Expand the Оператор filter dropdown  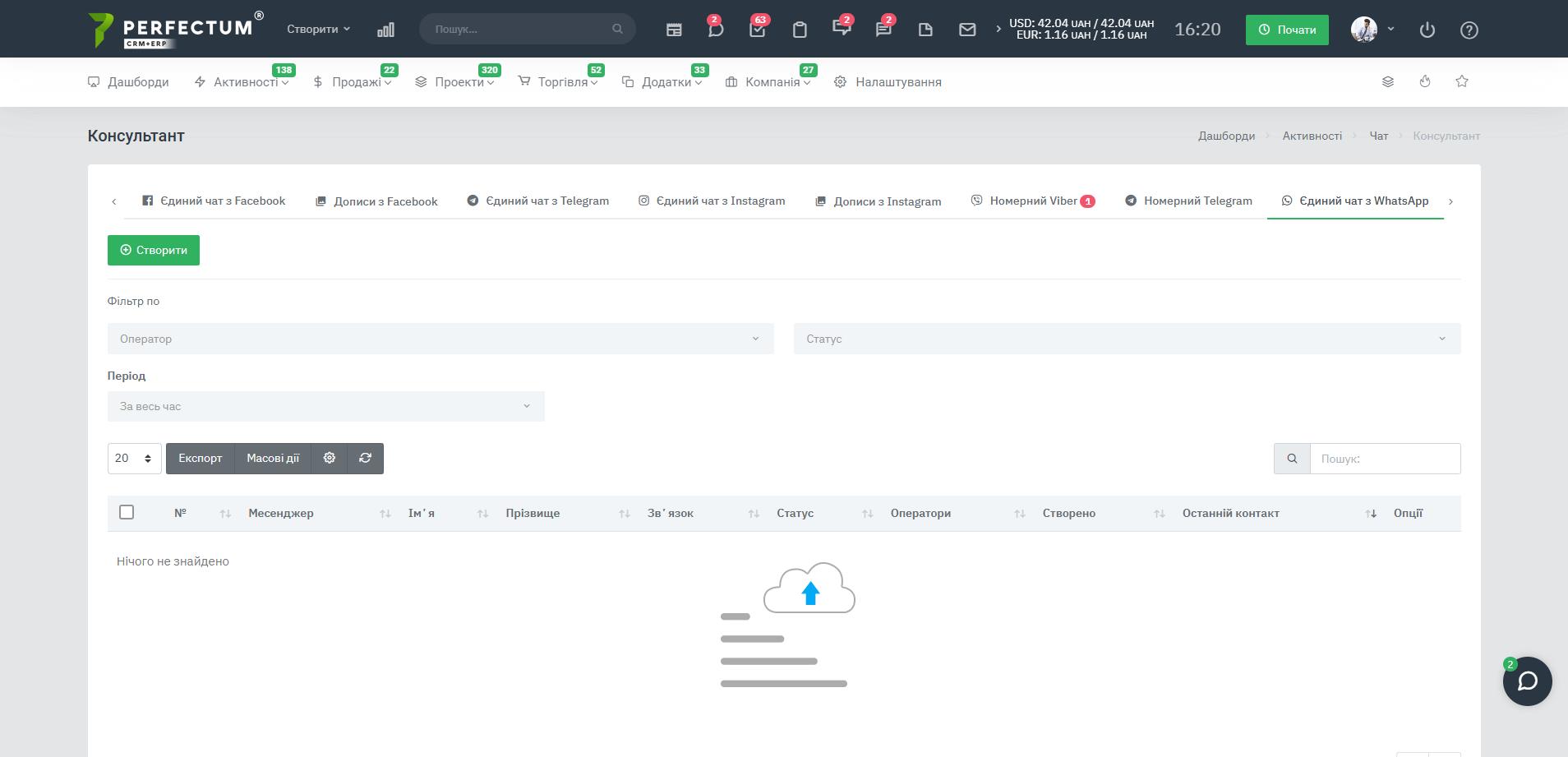click(440, 339)
